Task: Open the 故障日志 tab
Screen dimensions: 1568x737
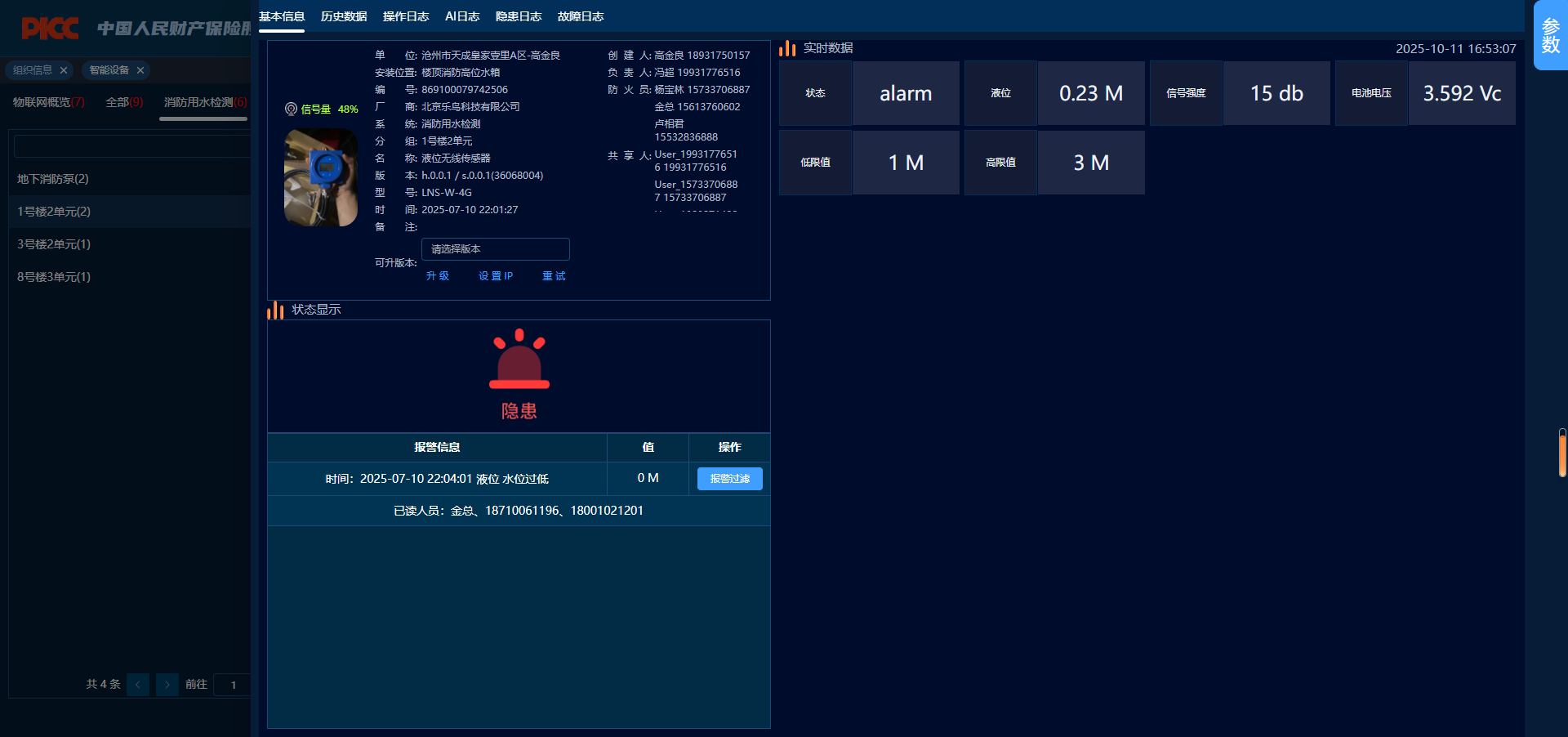Action: (581, 16)
